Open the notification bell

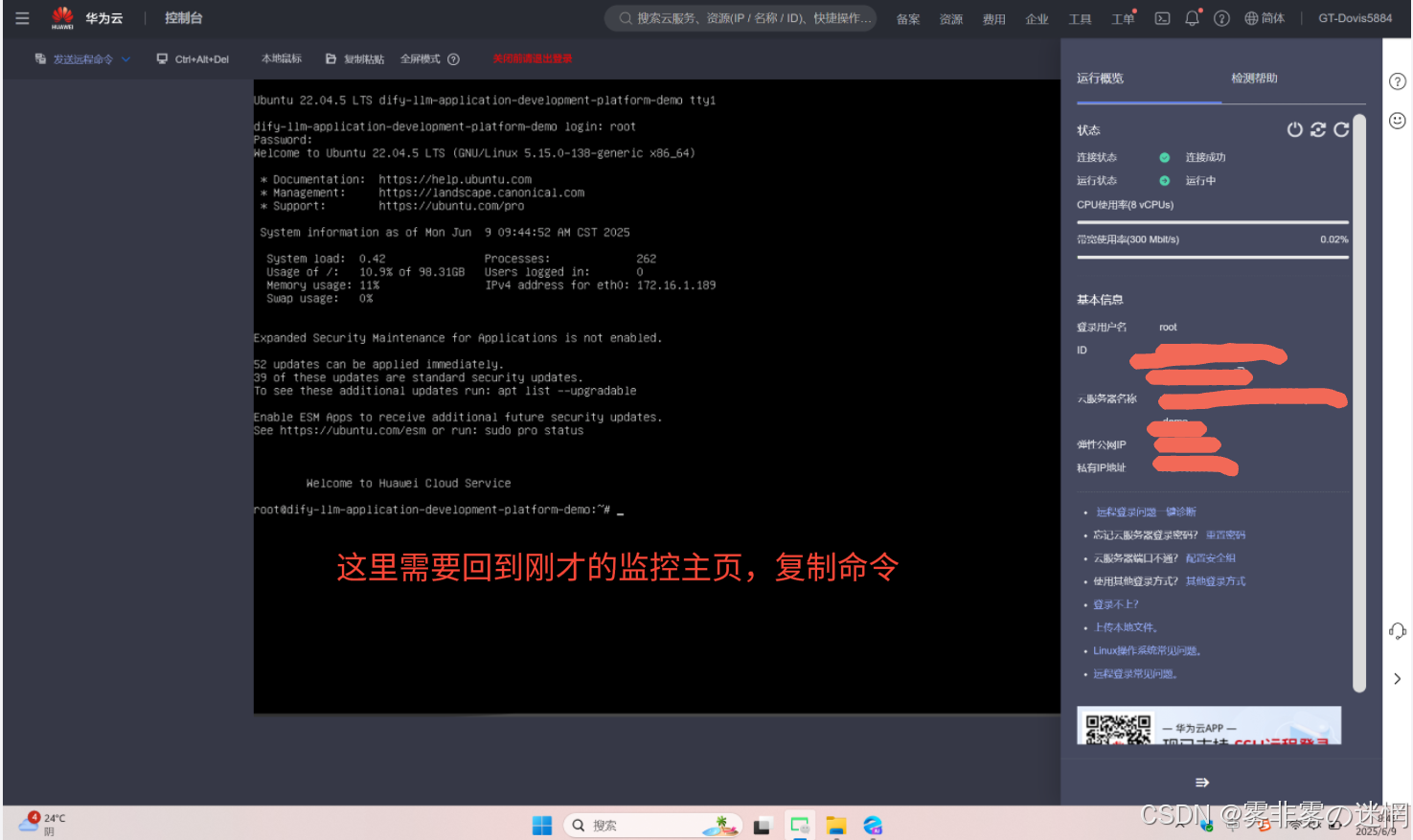click(1192, 18)
